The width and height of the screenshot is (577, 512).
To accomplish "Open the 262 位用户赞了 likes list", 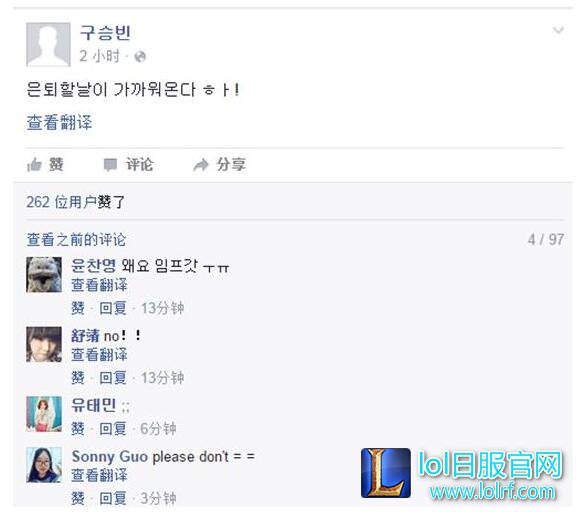I will pos(75,202).
